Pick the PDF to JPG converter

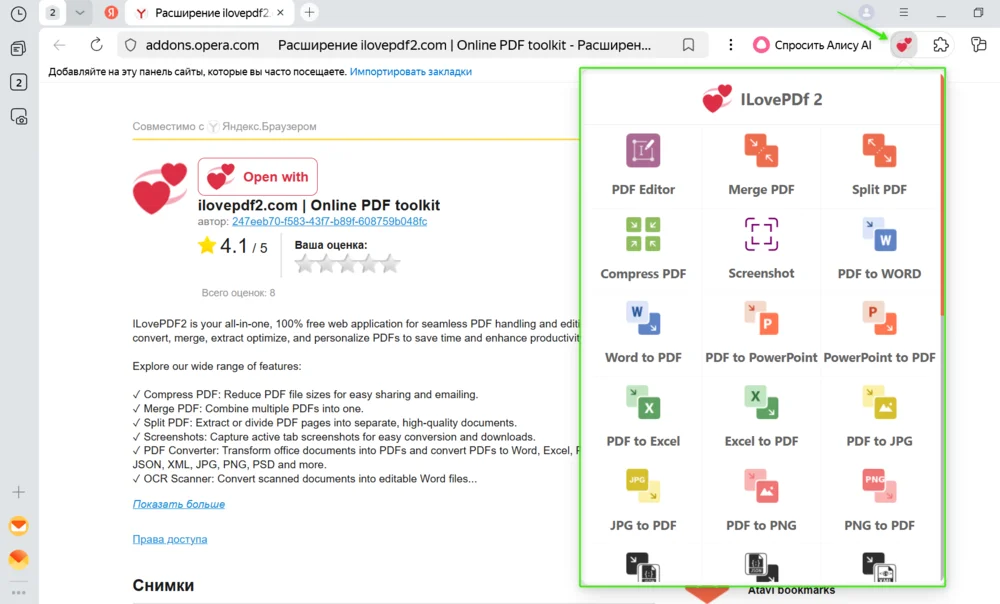pos(879,417)
